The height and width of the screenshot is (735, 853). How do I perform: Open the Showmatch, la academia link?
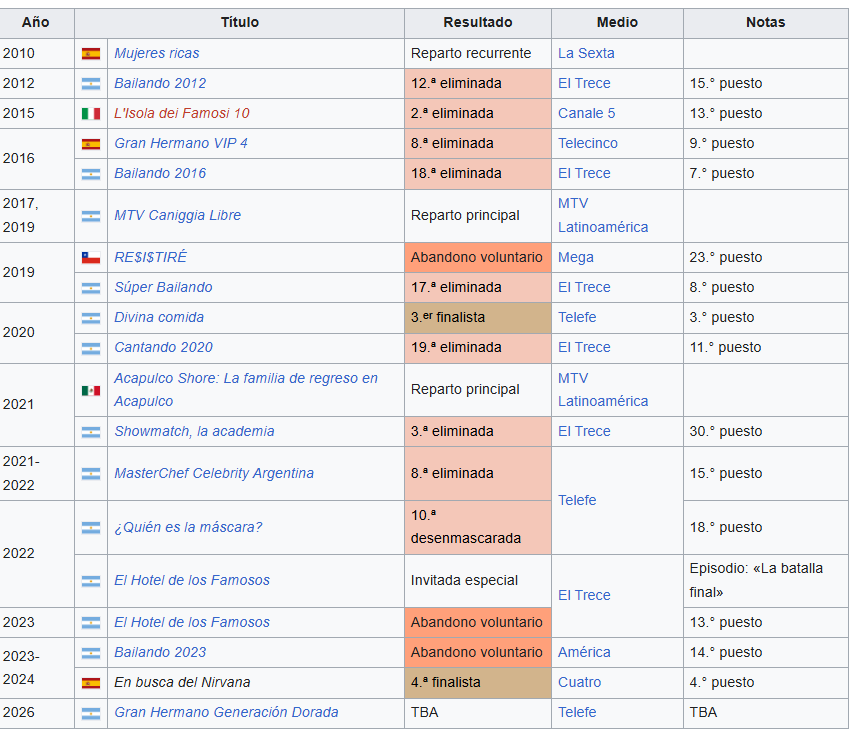coord(194,431)
